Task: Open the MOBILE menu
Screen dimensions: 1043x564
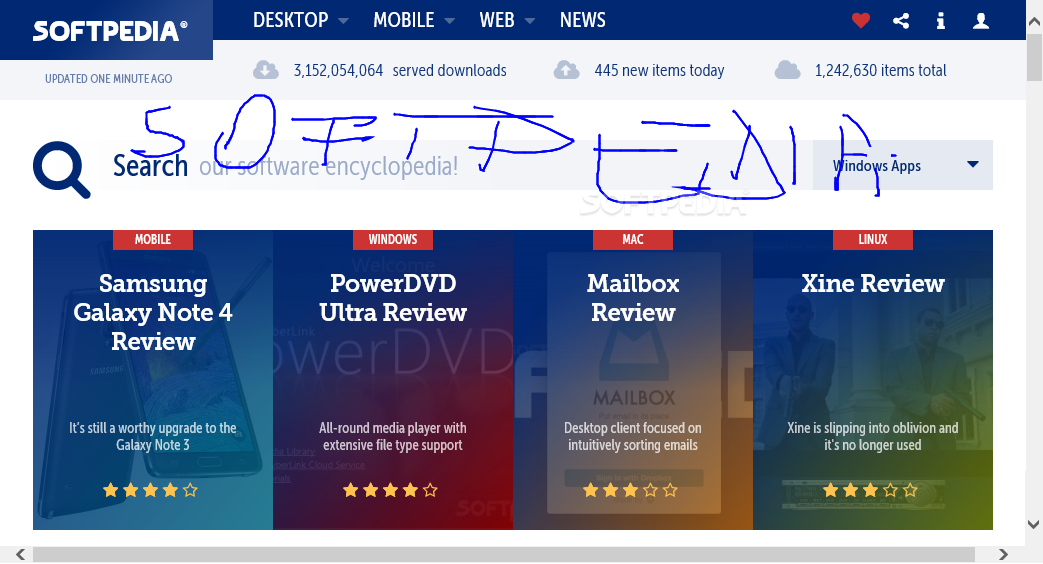Action: coord(404,20)
